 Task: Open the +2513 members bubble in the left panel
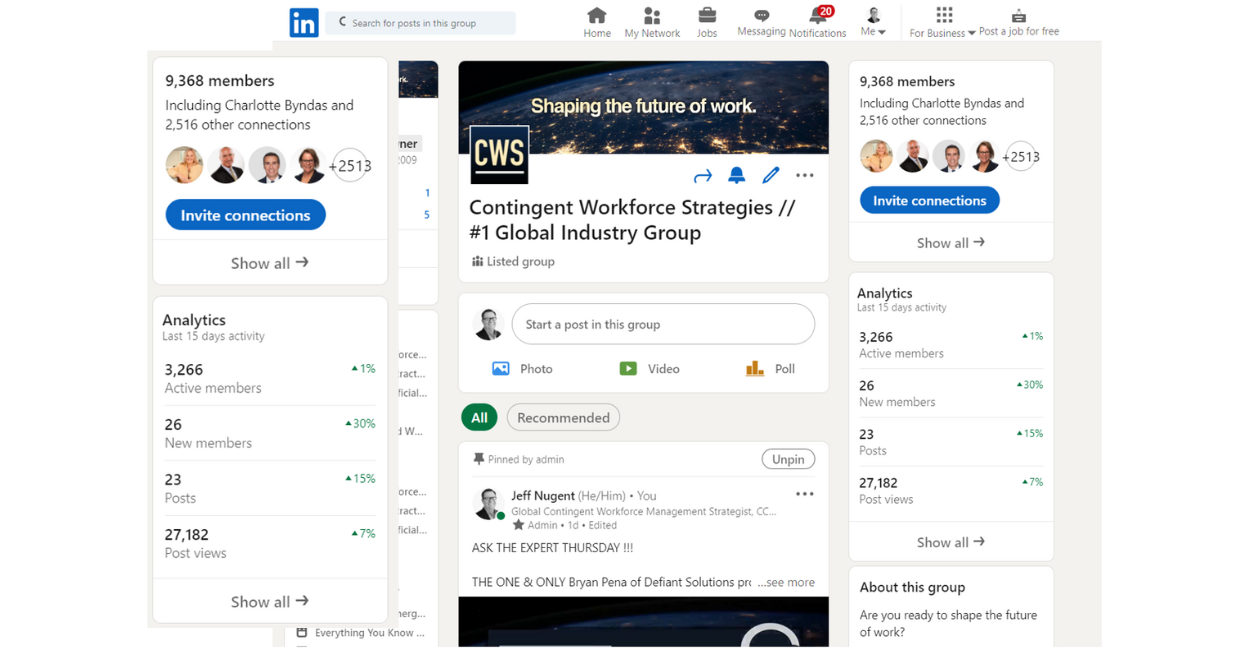pyautogui.click(x=350, y=166)
